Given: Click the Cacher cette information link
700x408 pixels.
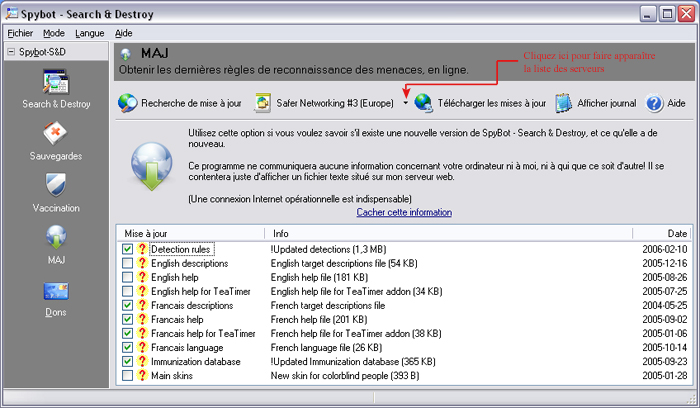Looking at the screenshot, I should 404,212.
